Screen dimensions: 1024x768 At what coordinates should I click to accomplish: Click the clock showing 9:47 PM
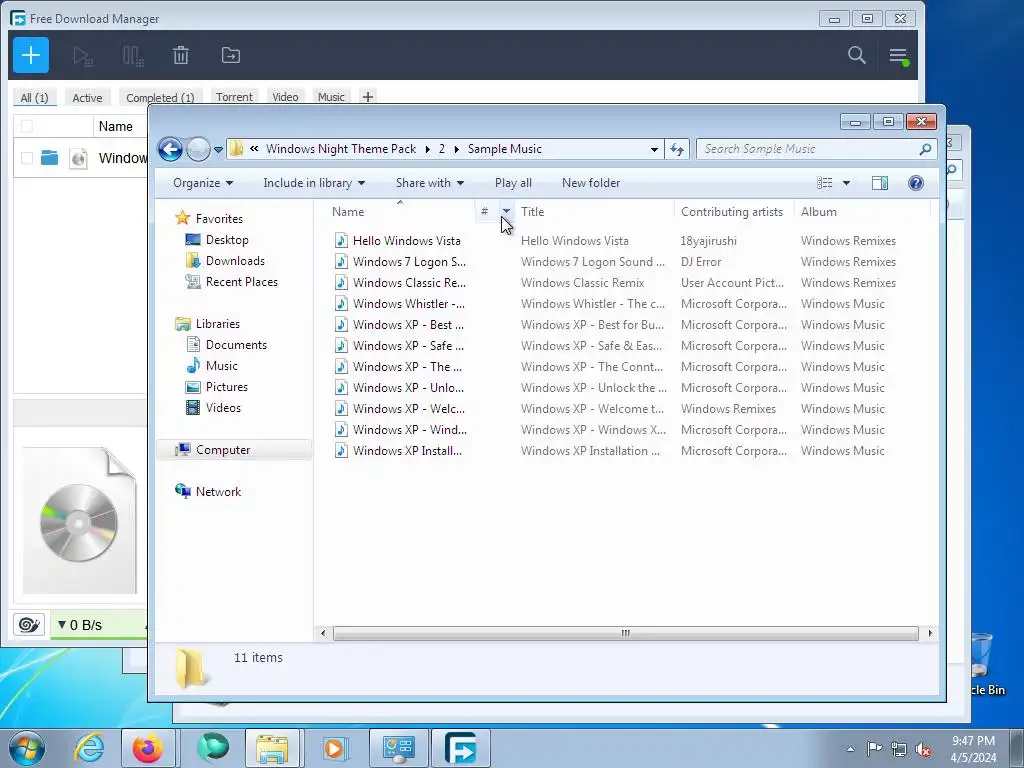coord(973,741)
